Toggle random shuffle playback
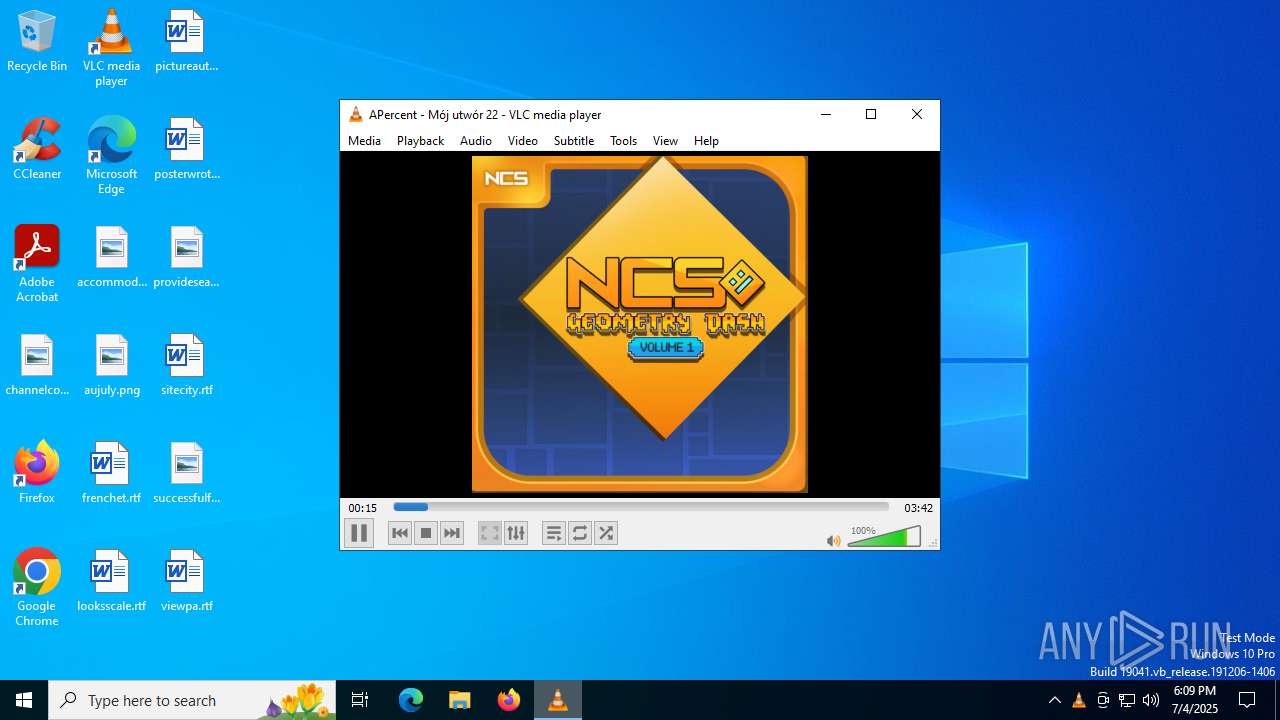The width and height of the screenshot is (1280, 720). [x=606, y=533]
